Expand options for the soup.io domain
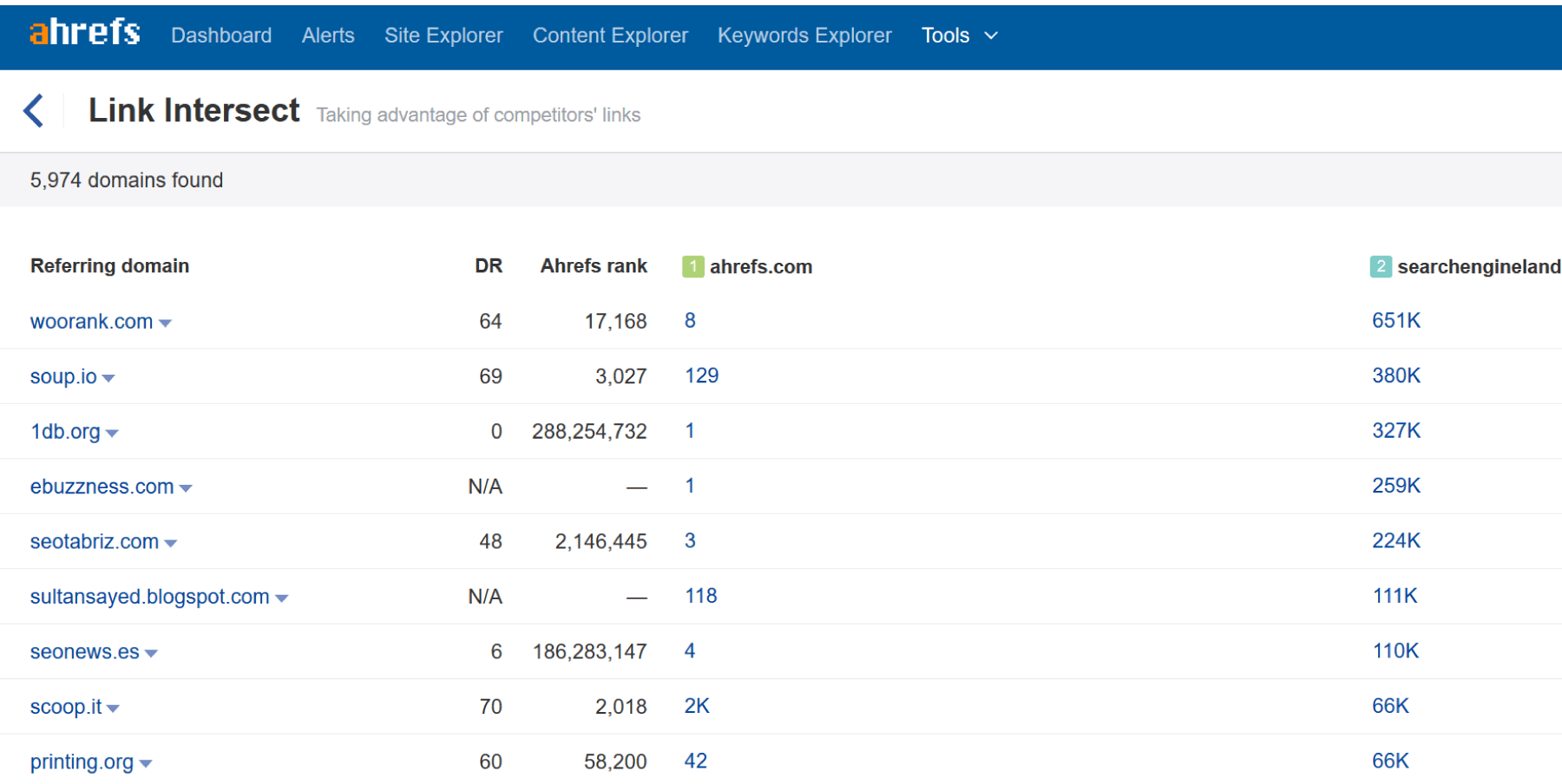Screen dimensions: 1562x784 pyautogui.click(x=110, y=377)
